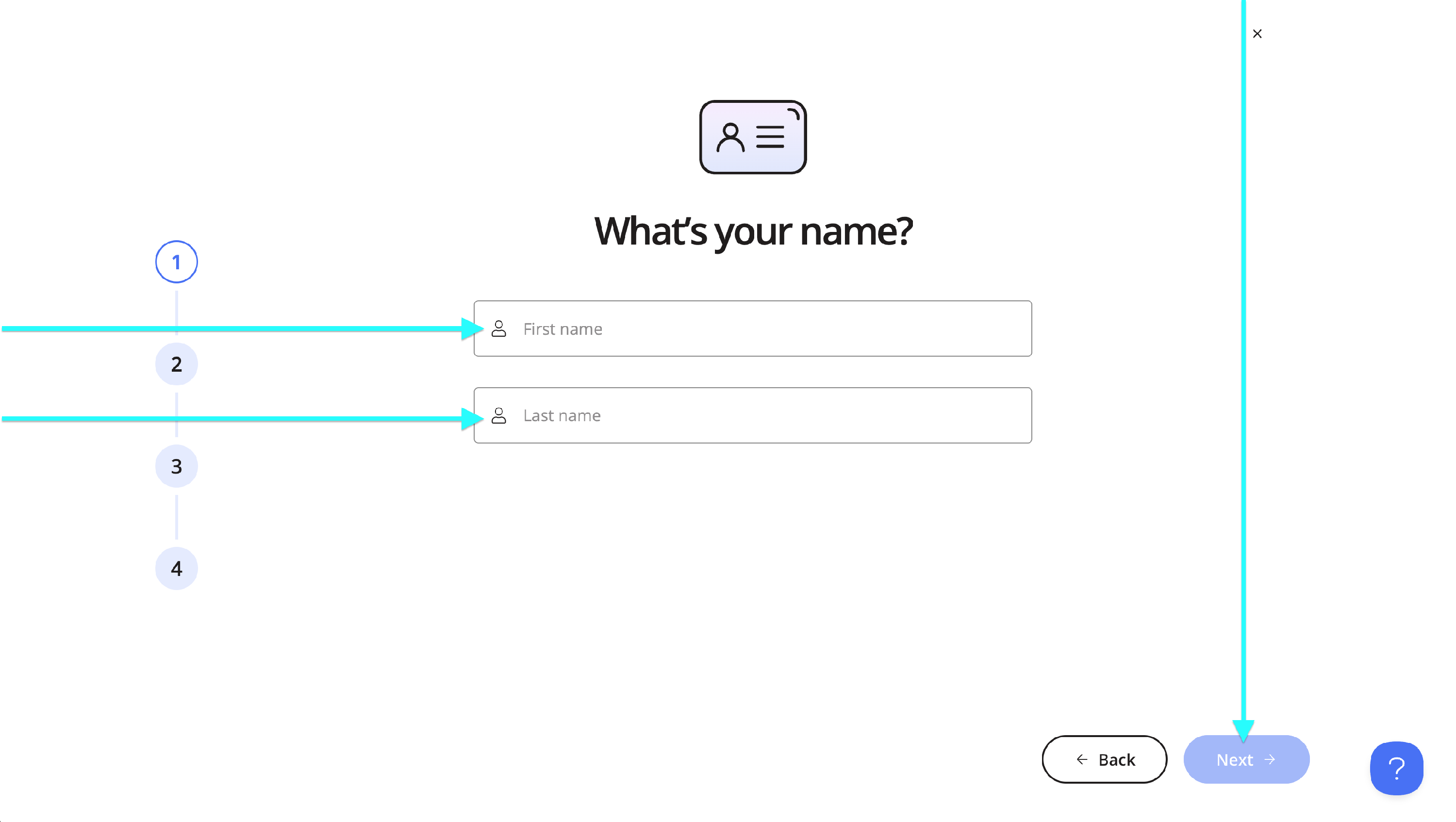
Task: Click the avatar silhouette inside the ID card
Action: (730, 138)
